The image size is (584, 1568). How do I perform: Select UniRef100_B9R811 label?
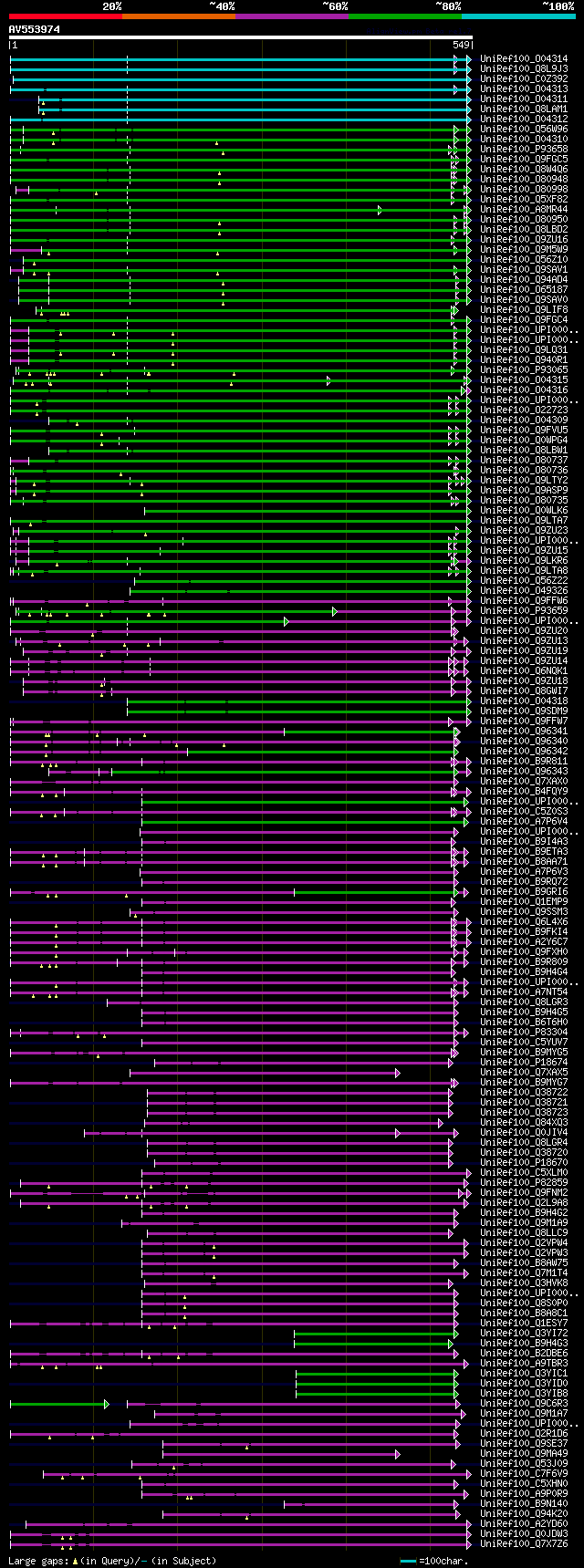coord(524,761)
